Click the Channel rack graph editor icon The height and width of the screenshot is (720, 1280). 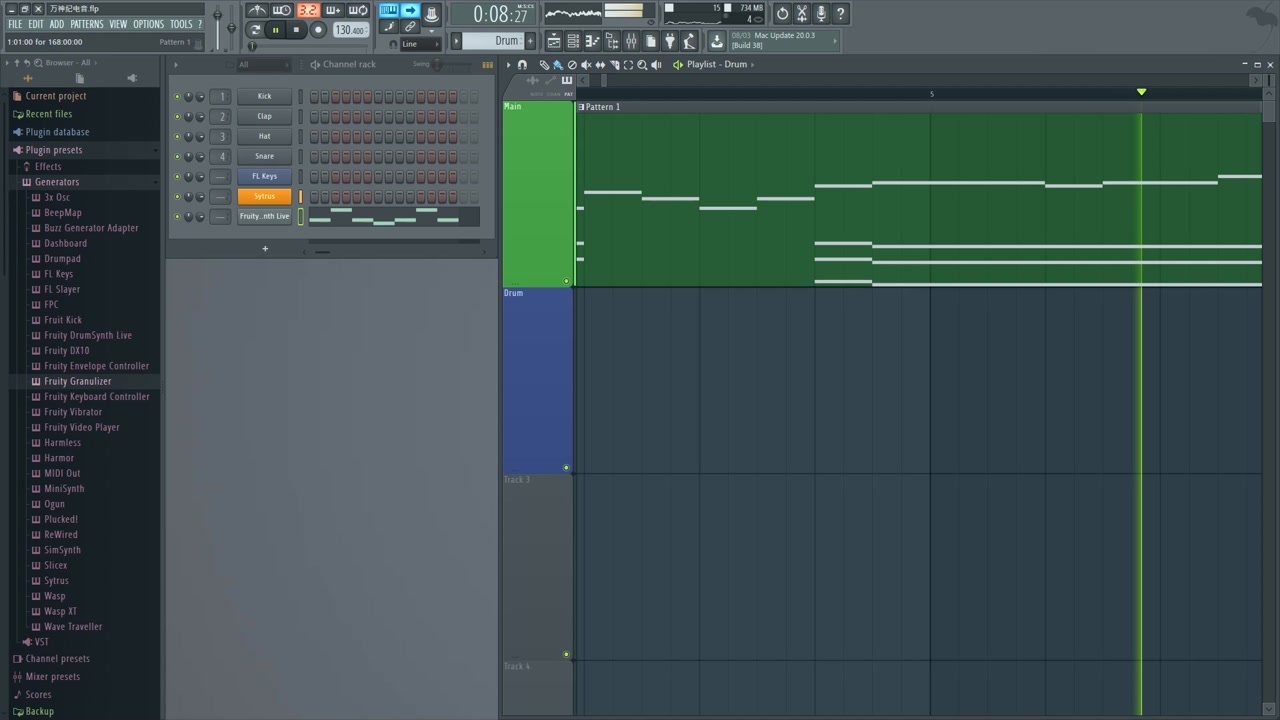[x=487, y=65]
